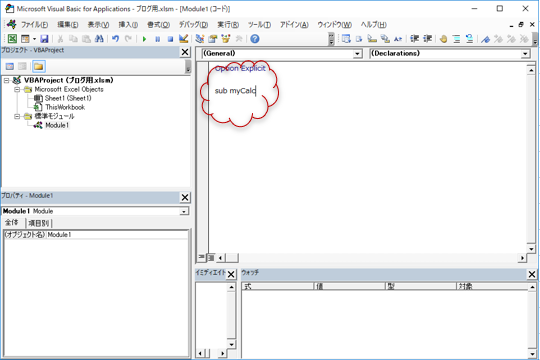The width and height of the screenshot is (540, 360).
Task: Open the デバッグ(D) menu
Action: click(x=193, y=25)
